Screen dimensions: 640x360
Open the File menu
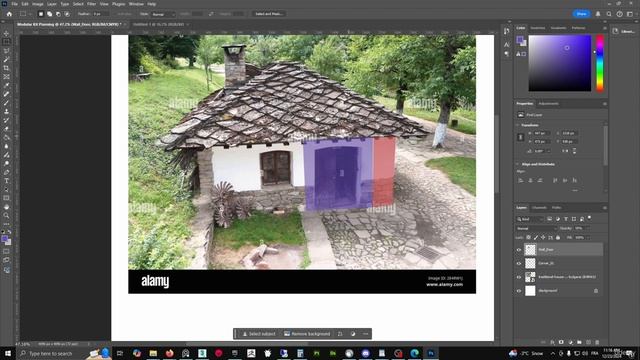tap(14, 4)
